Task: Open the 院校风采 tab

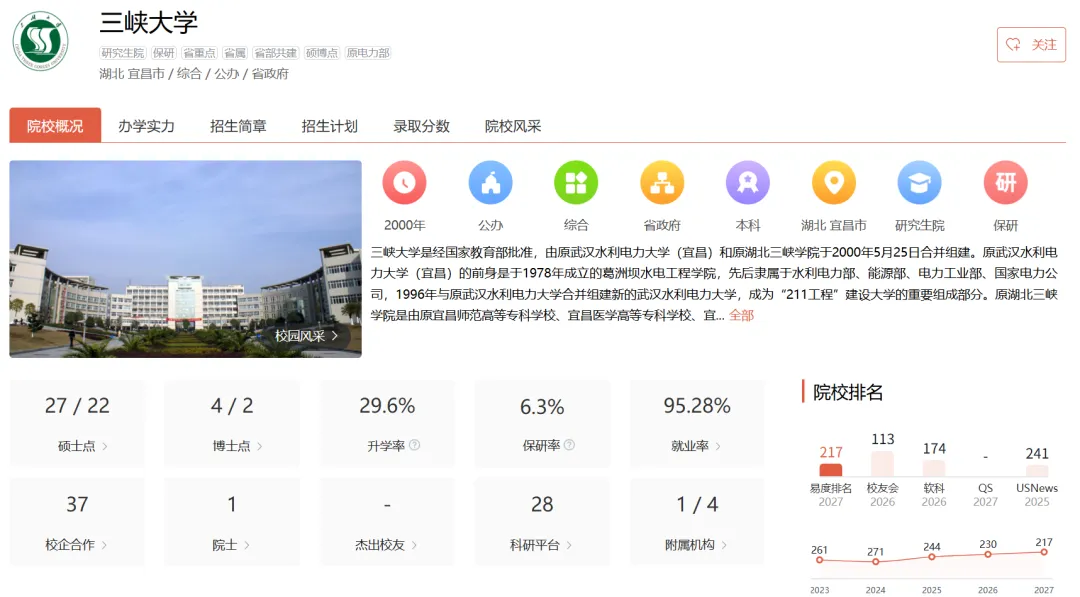Action: (x=512, y=126)
